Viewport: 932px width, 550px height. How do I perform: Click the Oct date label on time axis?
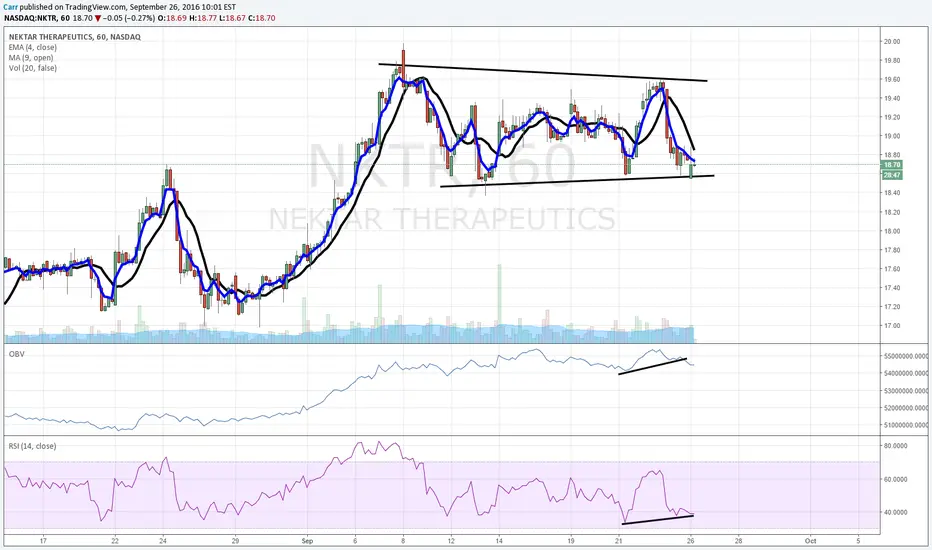(x=810, y=541)
